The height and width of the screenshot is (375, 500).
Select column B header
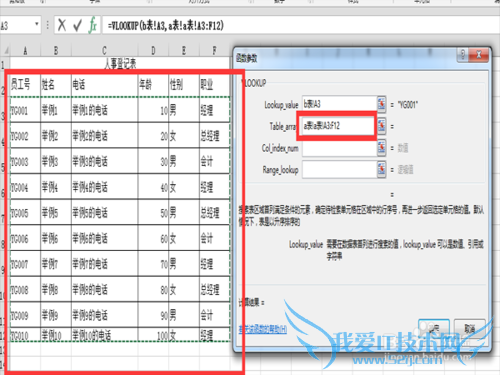pos(56,50)
